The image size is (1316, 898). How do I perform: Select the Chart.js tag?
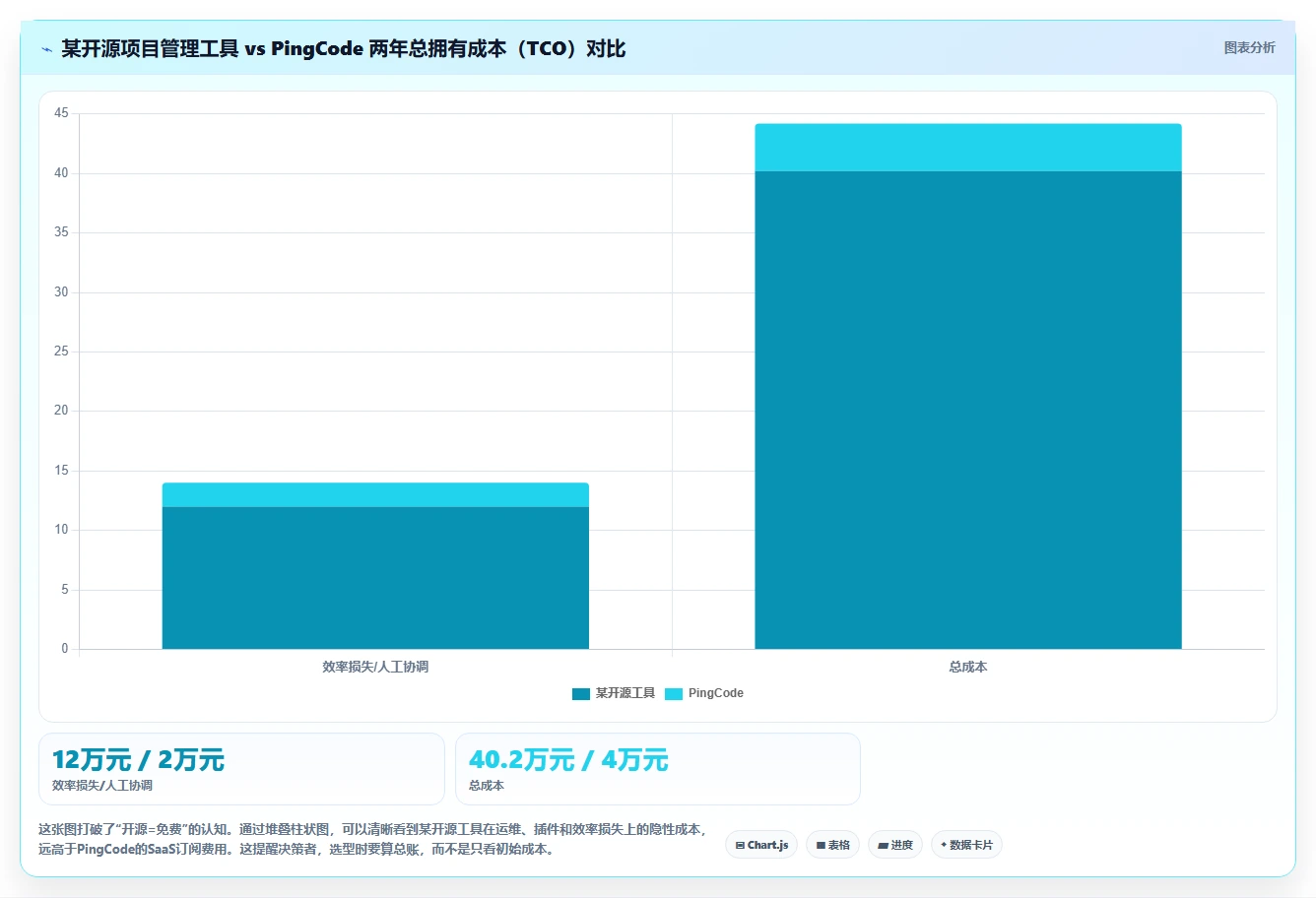click(x=761, y=845)
